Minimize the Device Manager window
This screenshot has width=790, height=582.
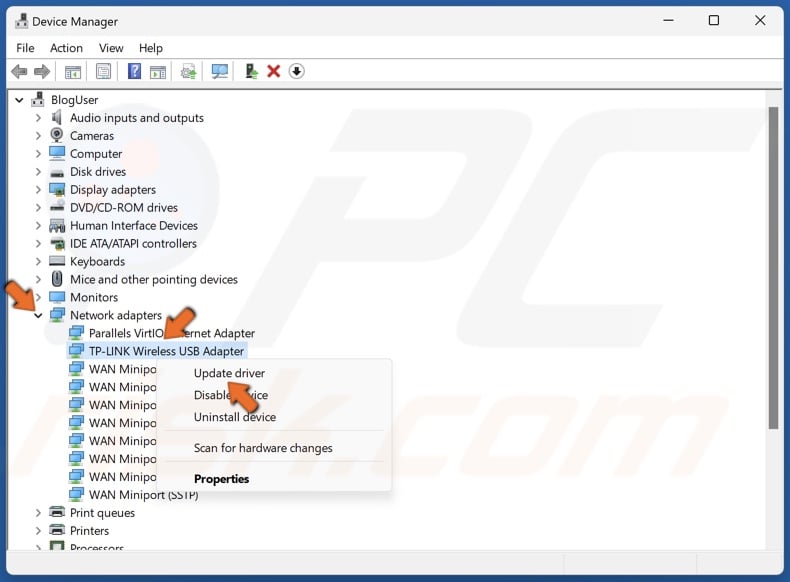tap(668, 20)
